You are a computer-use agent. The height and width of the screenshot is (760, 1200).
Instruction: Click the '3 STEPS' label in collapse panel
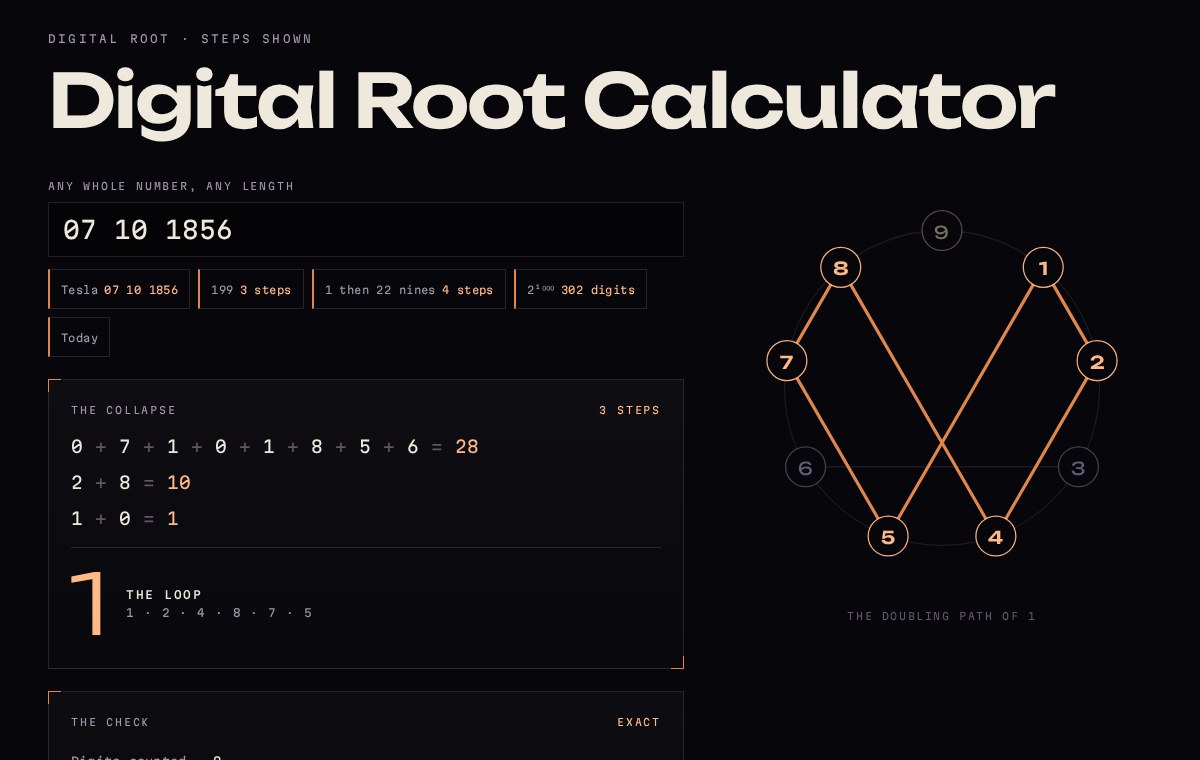coord(630,410)
